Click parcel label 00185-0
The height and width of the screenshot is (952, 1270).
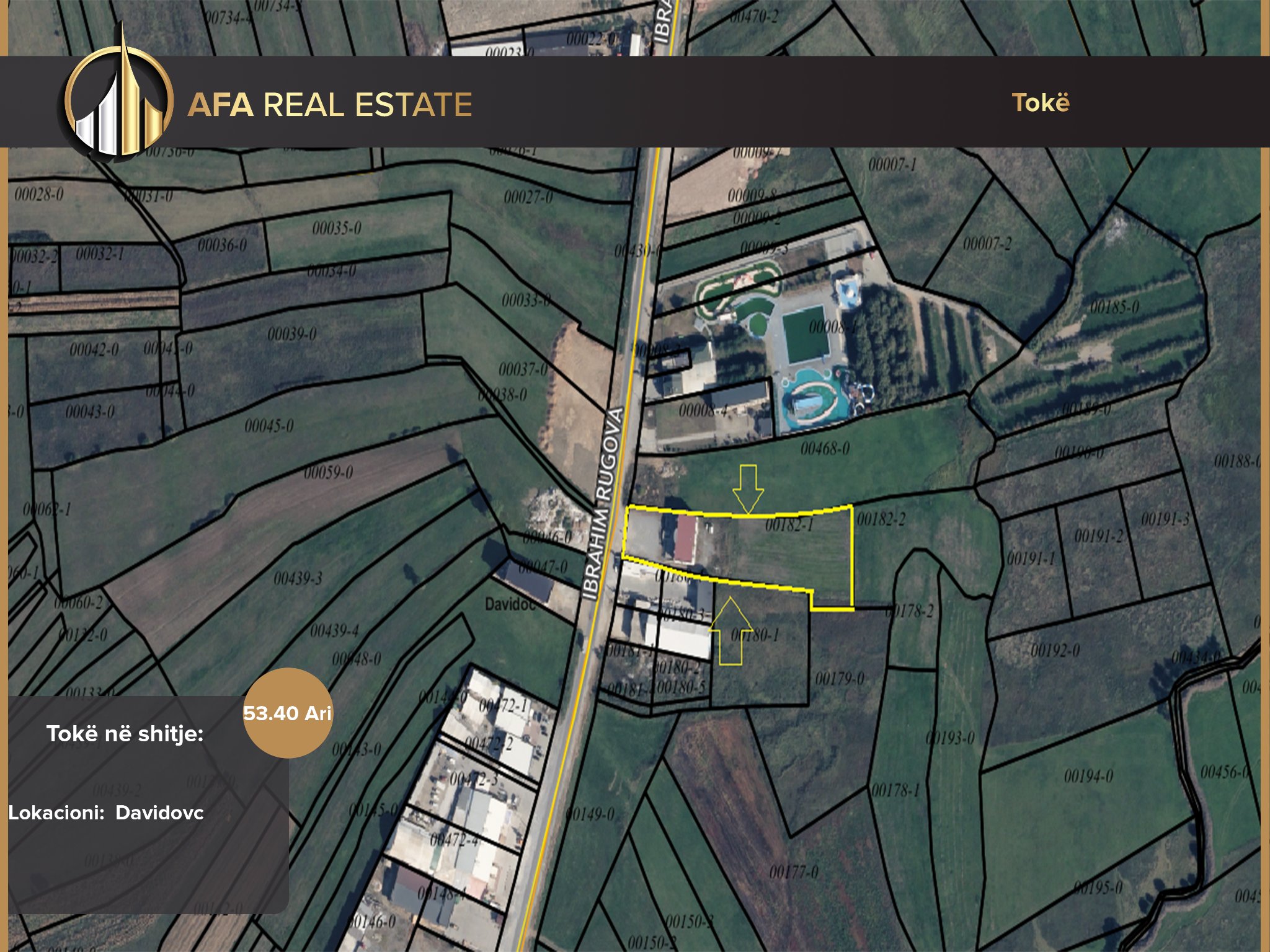1114,306
